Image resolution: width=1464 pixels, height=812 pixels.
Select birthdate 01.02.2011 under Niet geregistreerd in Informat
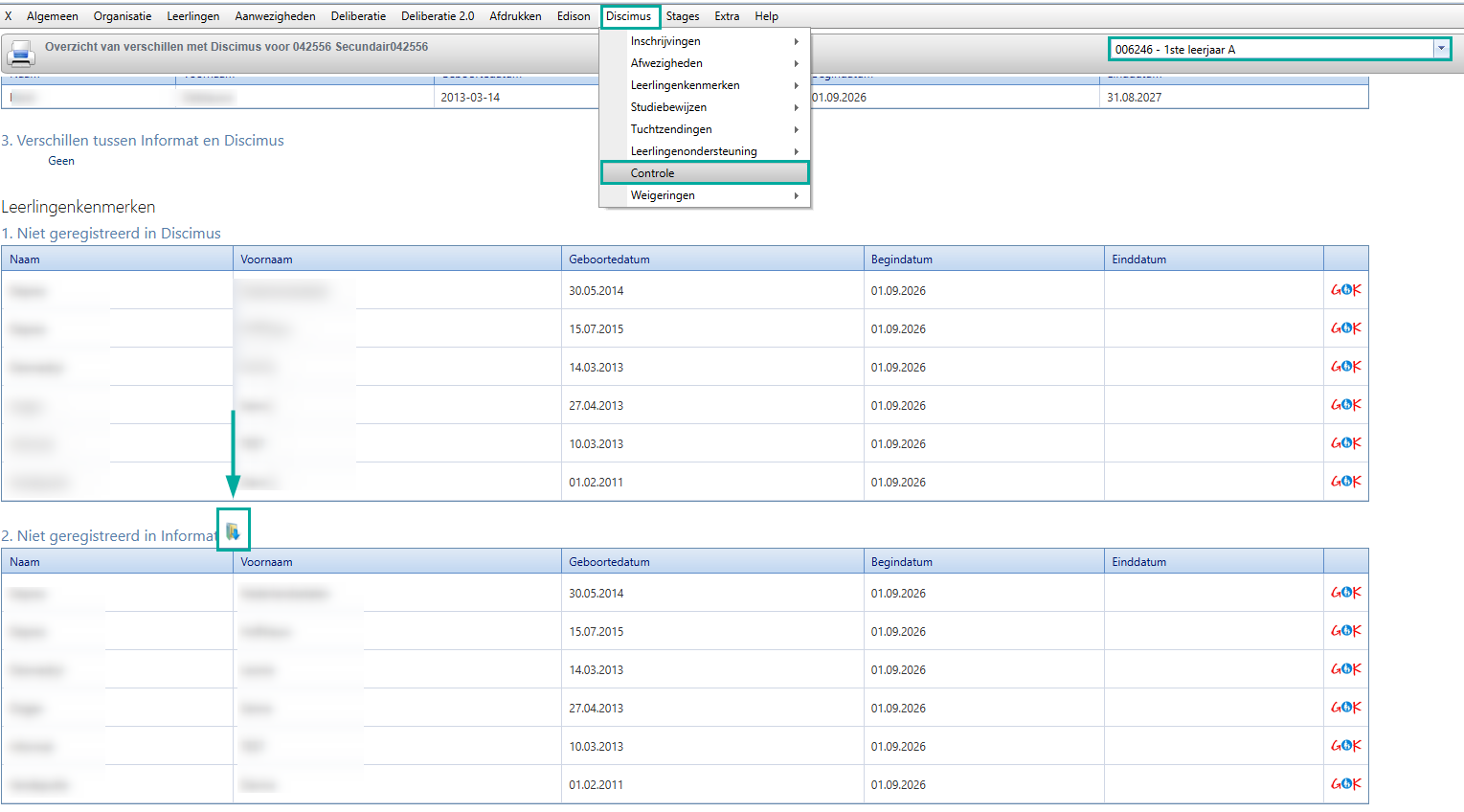[x=597, y=785]
